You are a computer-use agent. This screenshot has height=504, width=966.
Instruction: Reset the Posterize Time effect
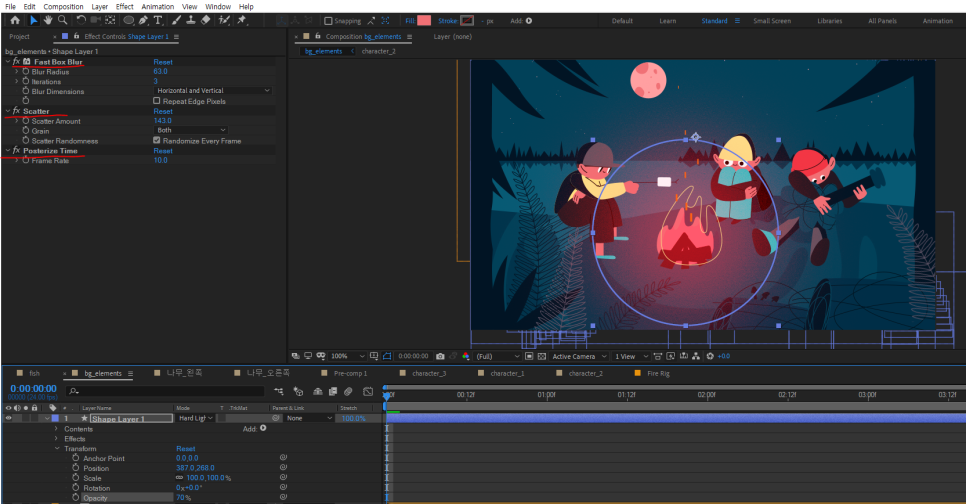tap(163, 151)
